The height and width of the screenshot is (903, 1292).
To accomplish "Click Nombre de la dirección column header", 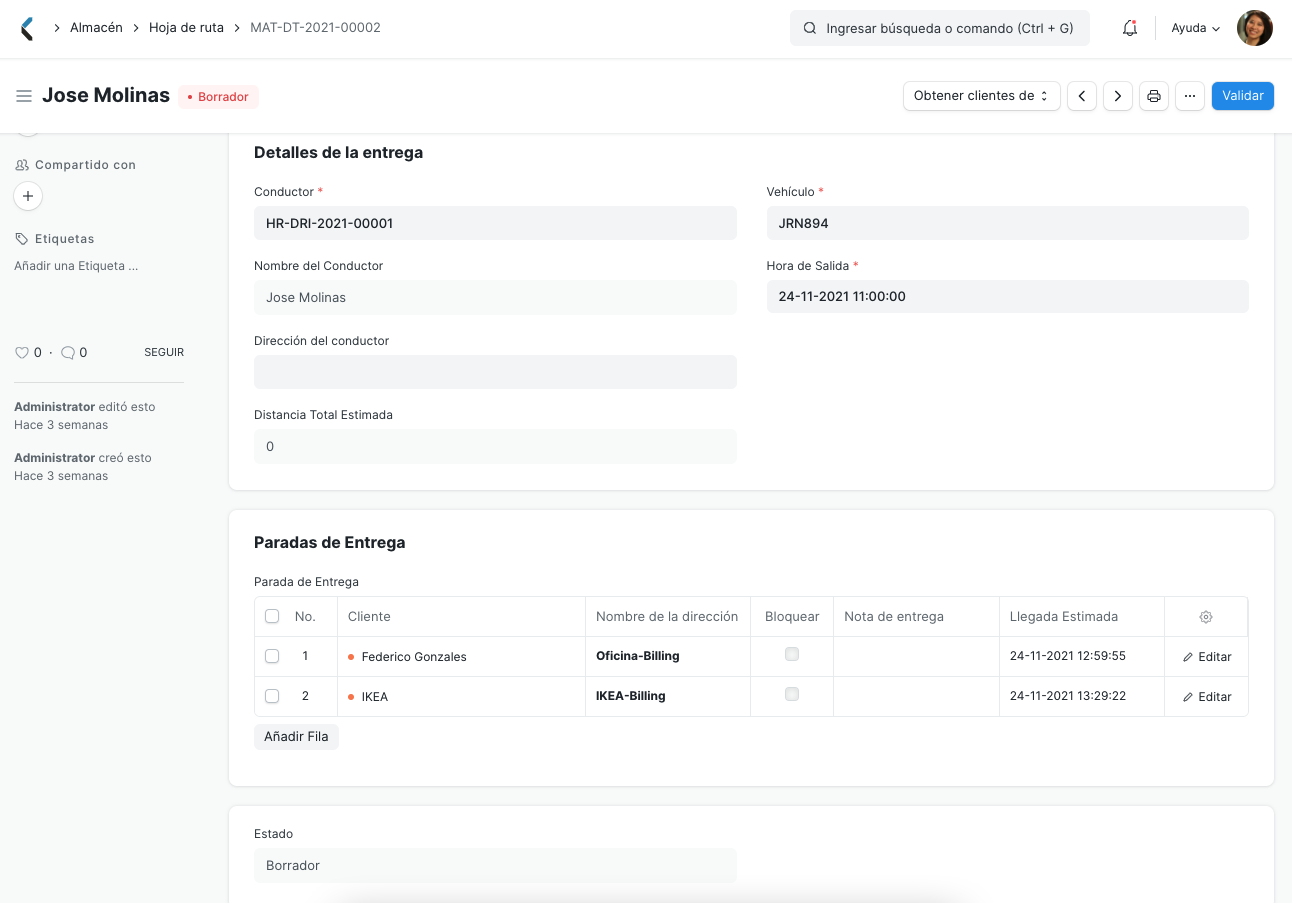I will click(x=667, y=617).
